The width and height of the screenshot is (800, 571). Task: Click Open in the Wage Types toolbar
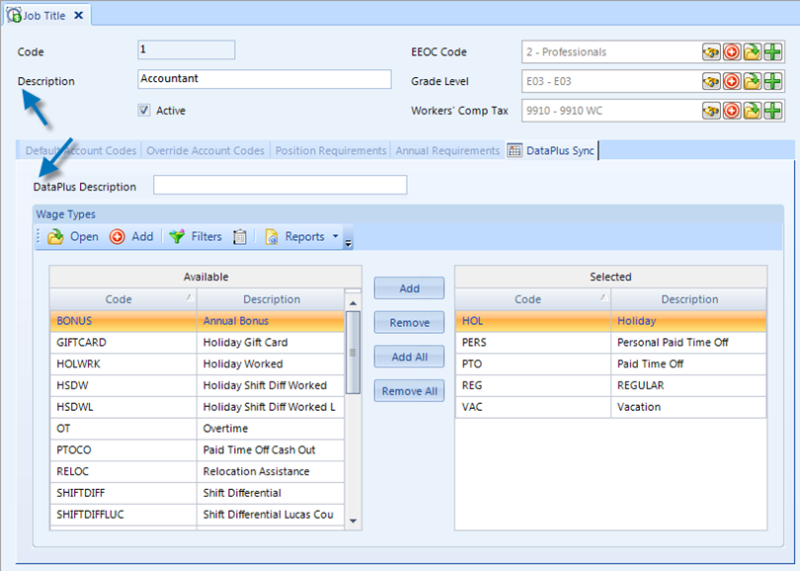tap(73, 237)
